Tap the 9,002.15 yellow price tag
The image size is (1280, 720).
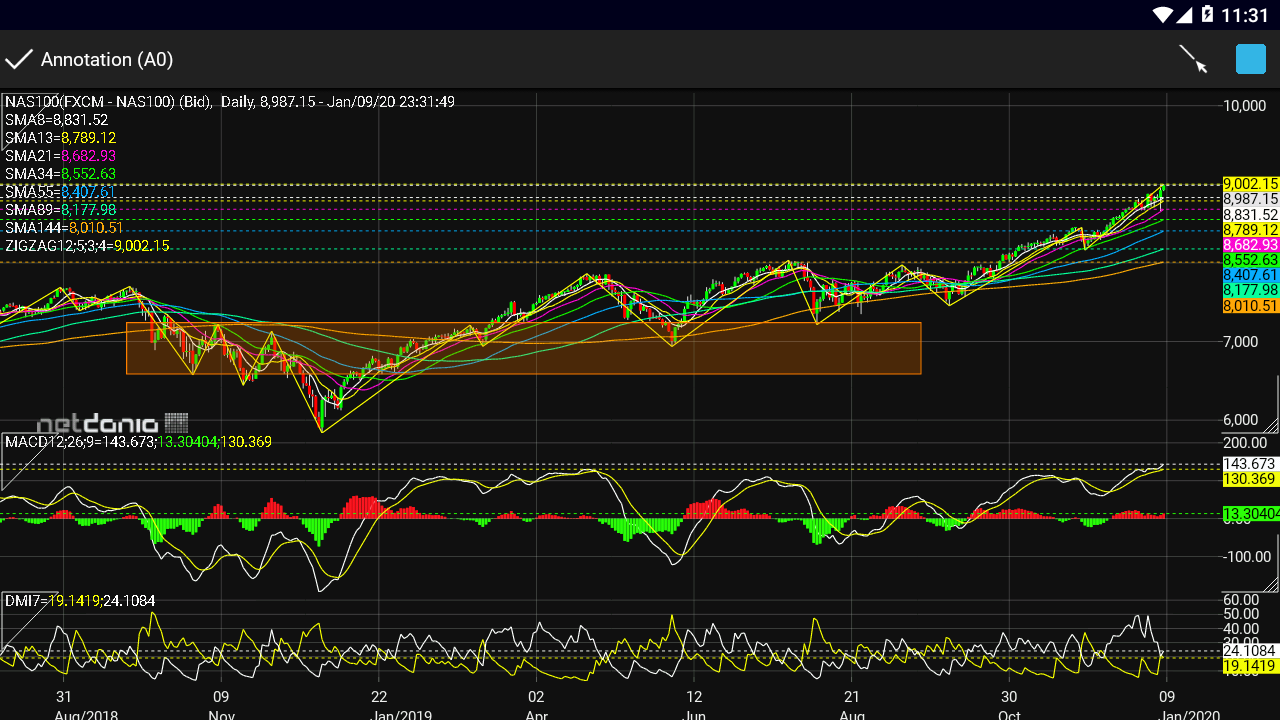[1251, 184]
